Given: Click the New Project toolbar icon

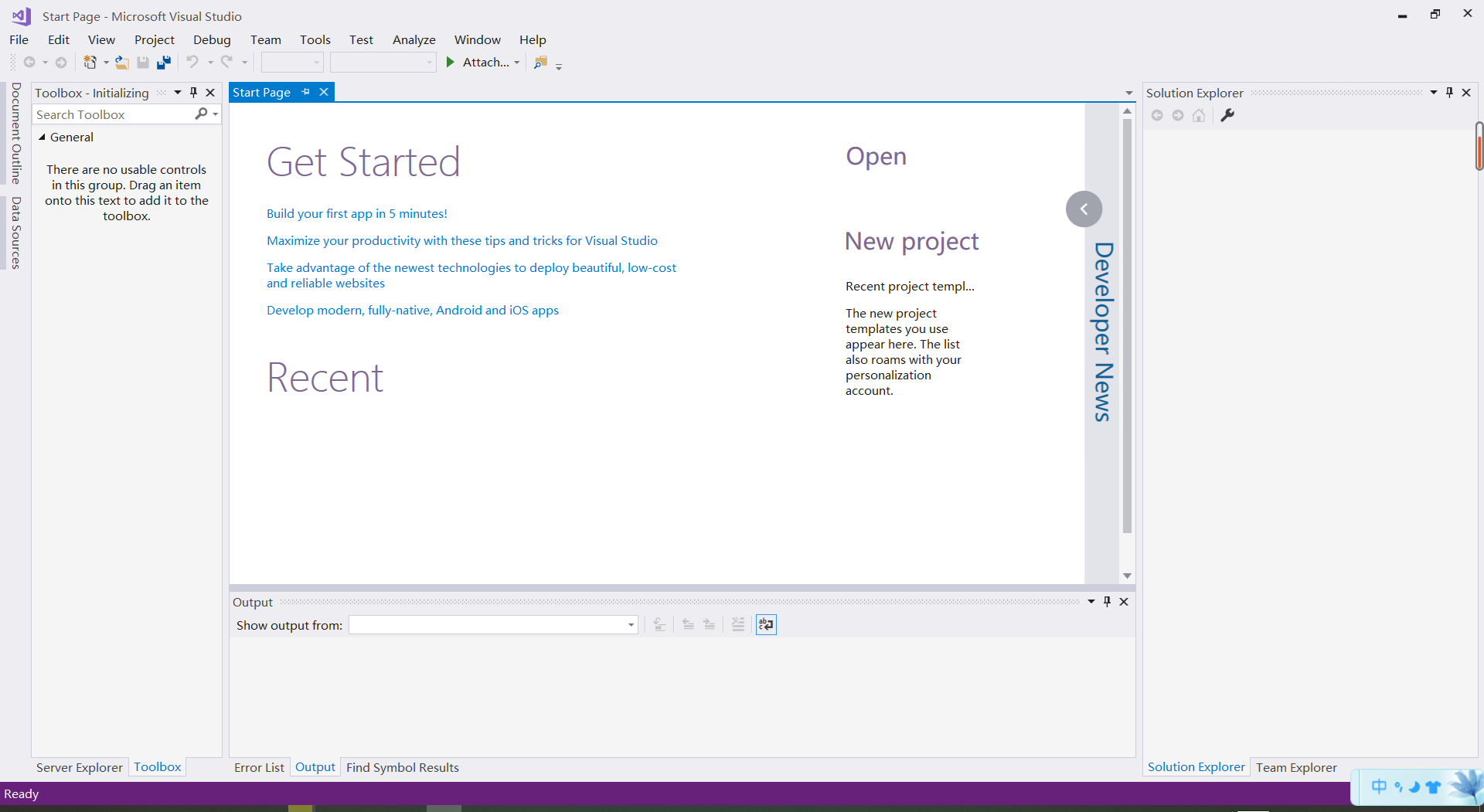Looking at the screenshot, I should 90,63.
